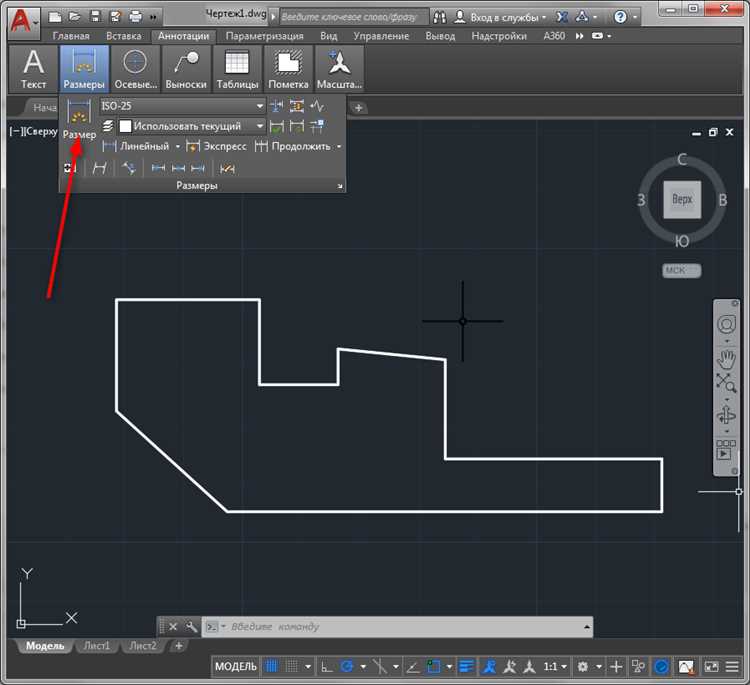Open the full navigation wheel

click(726, 324)
